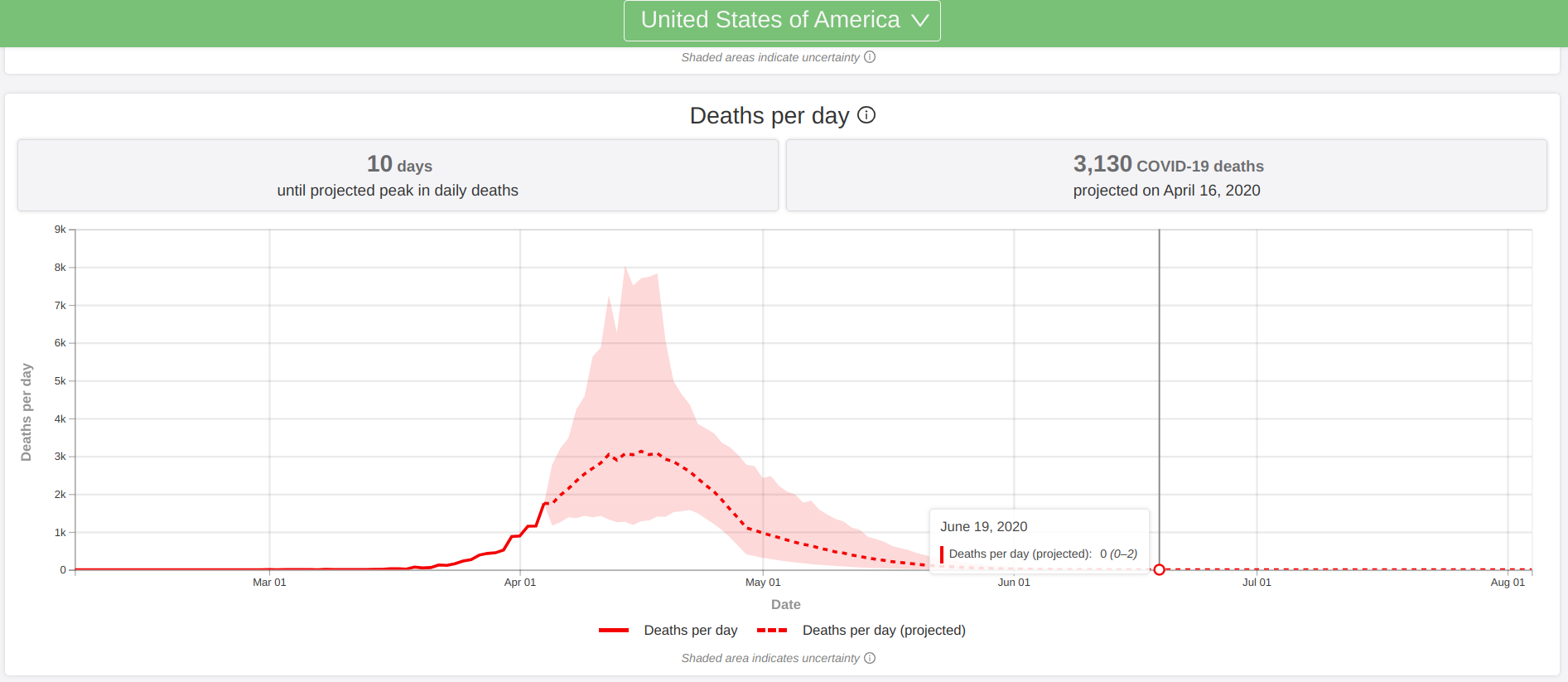Click the dashed red line legend icon
Screen dimensions: 1568x682
click(x=772, y=631)
